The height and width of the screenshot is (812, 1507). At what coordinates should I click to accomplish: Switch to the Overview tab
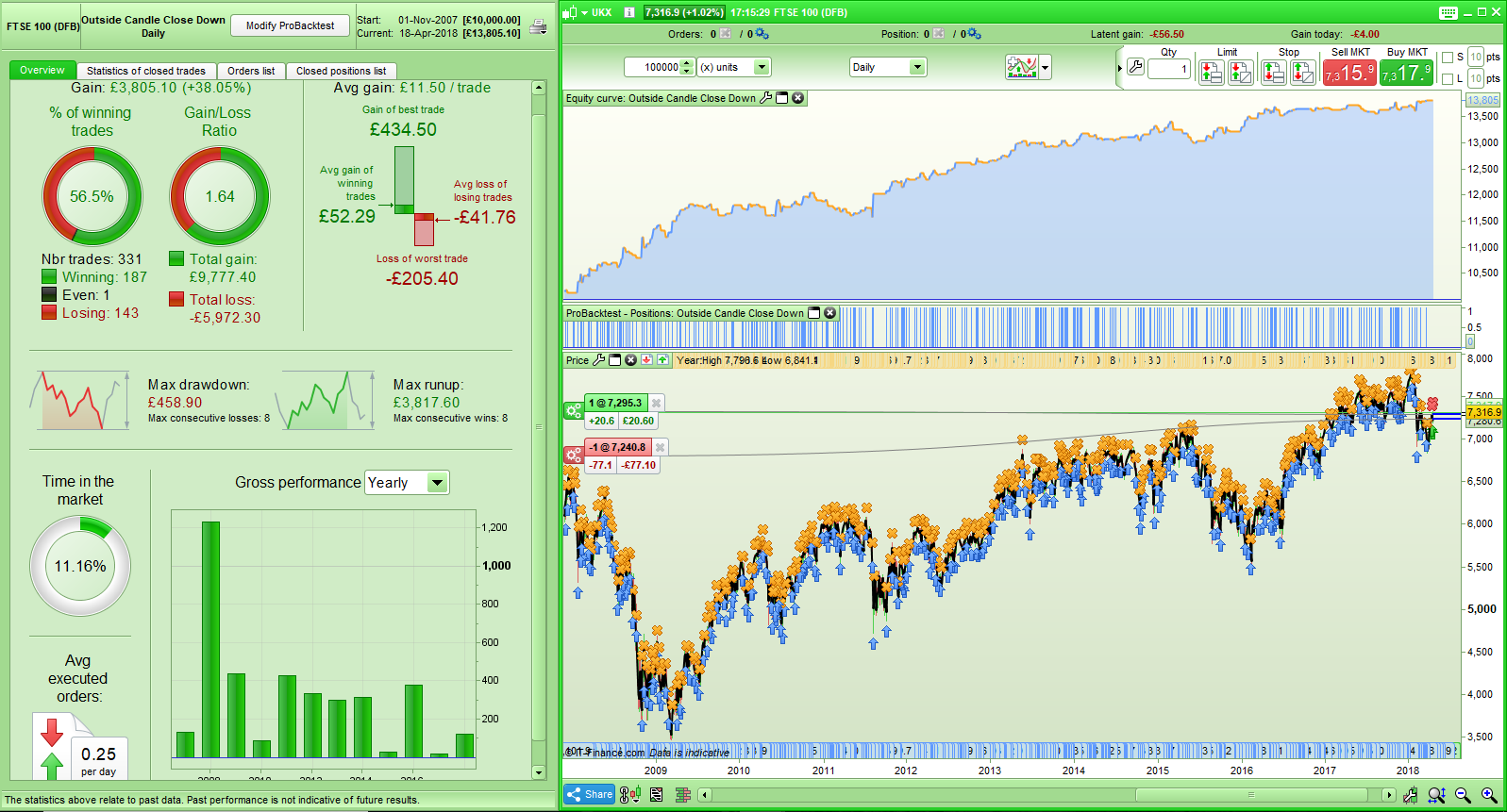(42, 70)
